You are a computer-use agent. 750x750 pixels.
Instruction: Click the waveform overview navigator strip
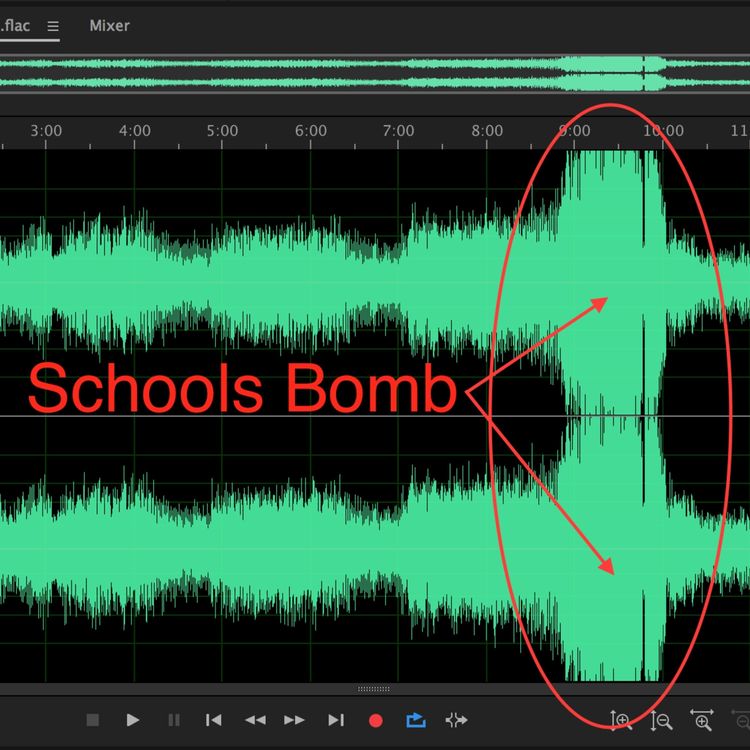point(375,74)
